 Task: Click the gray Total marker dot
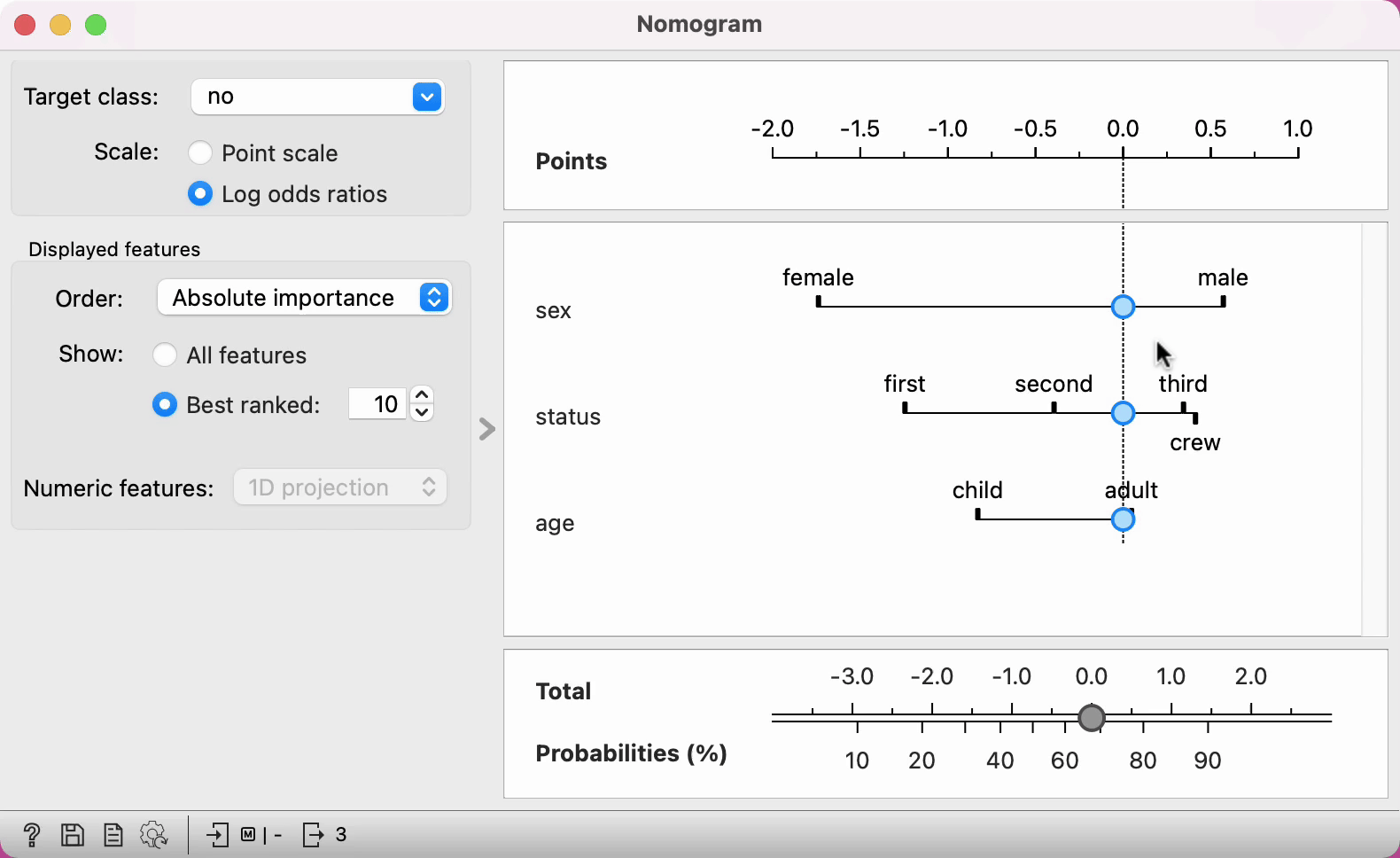(1092, 717)
